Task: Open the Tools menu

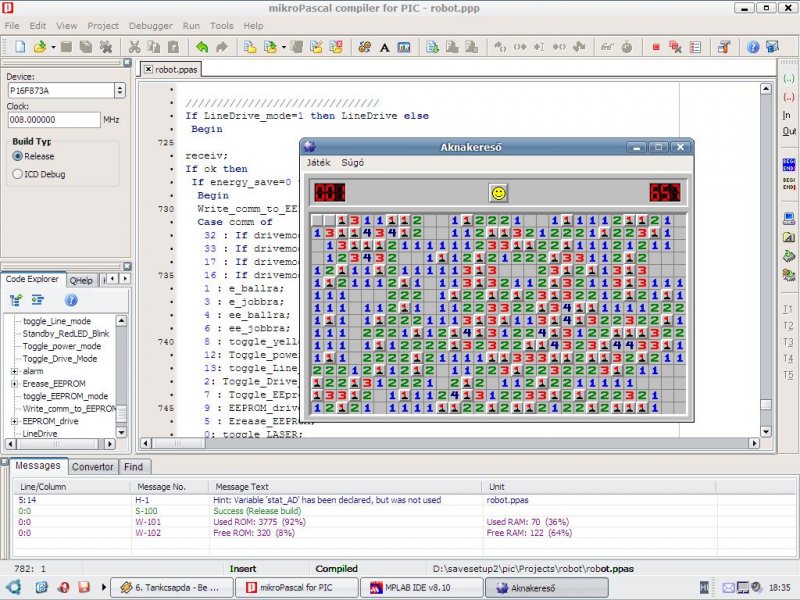Action: [x=221, y=26]
